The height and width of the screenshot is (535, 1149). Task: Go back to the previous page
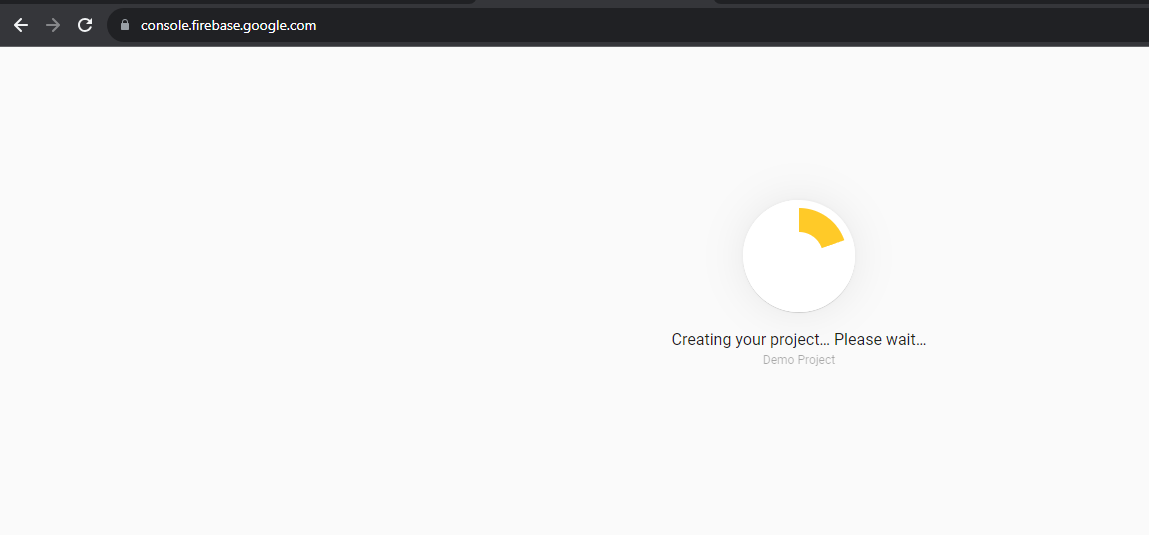[21, 25]
